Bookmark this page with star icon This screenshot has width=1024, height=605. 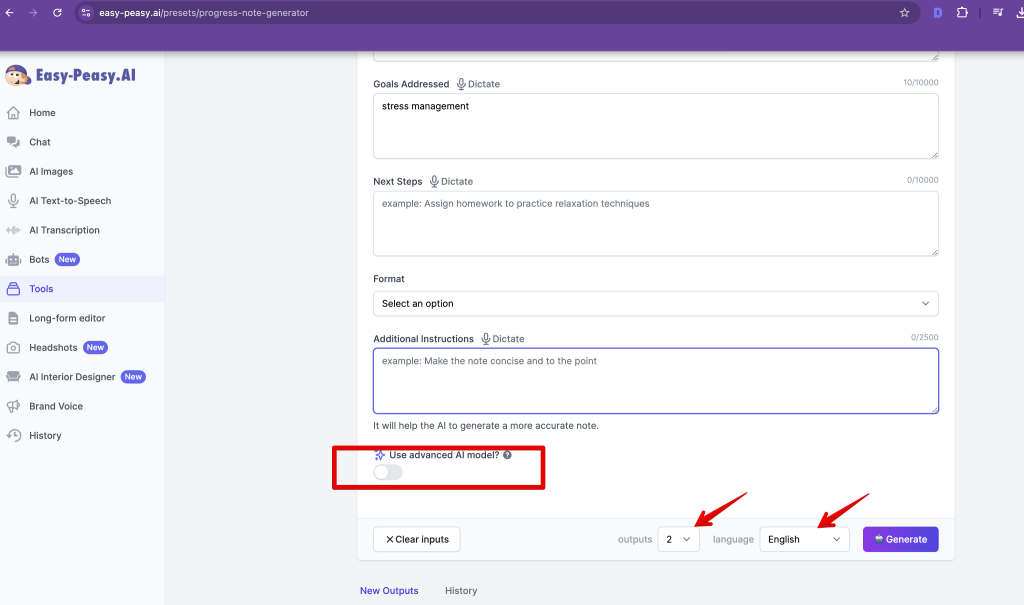[904, 13]
